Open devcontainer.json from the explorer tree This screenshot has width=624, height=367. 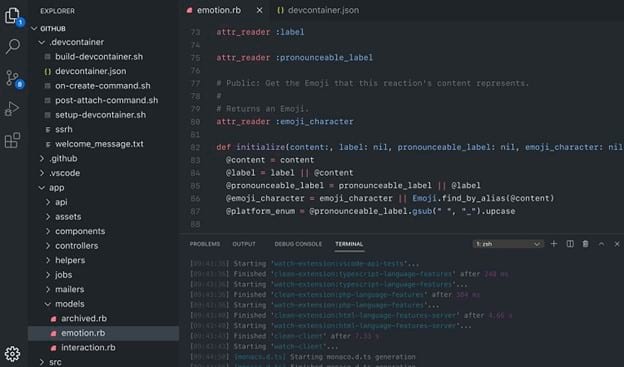[90, 71]
